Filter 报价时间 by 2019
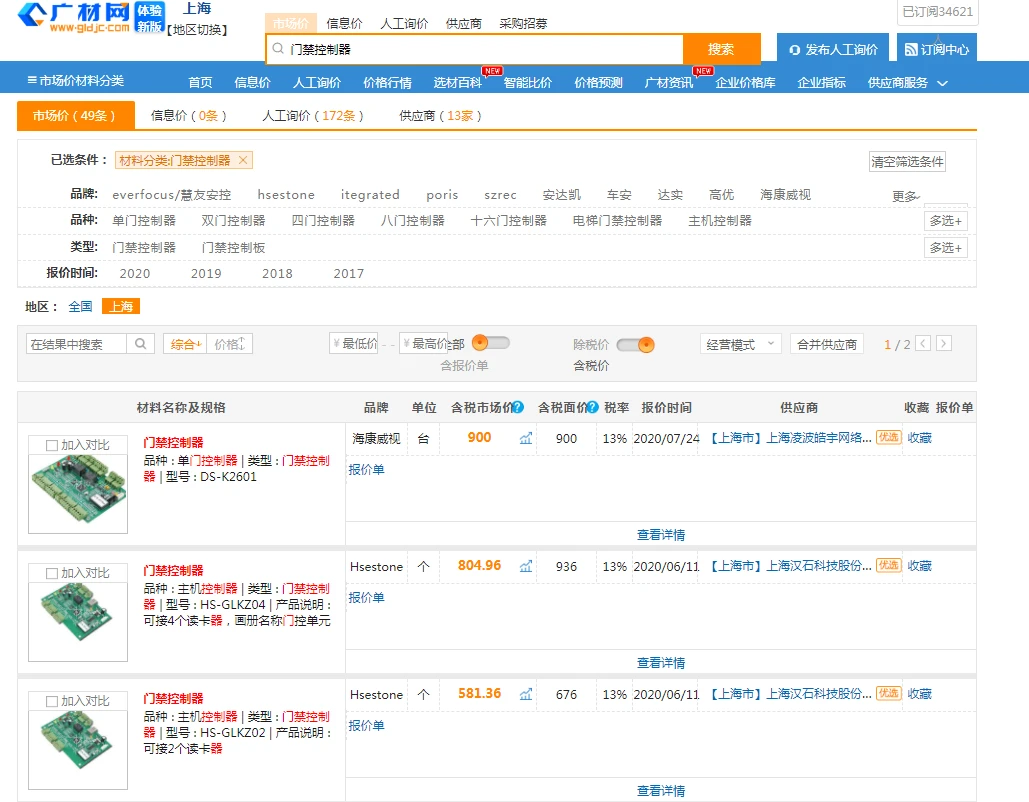The image size is (1029, 802). tap(206, 274)
